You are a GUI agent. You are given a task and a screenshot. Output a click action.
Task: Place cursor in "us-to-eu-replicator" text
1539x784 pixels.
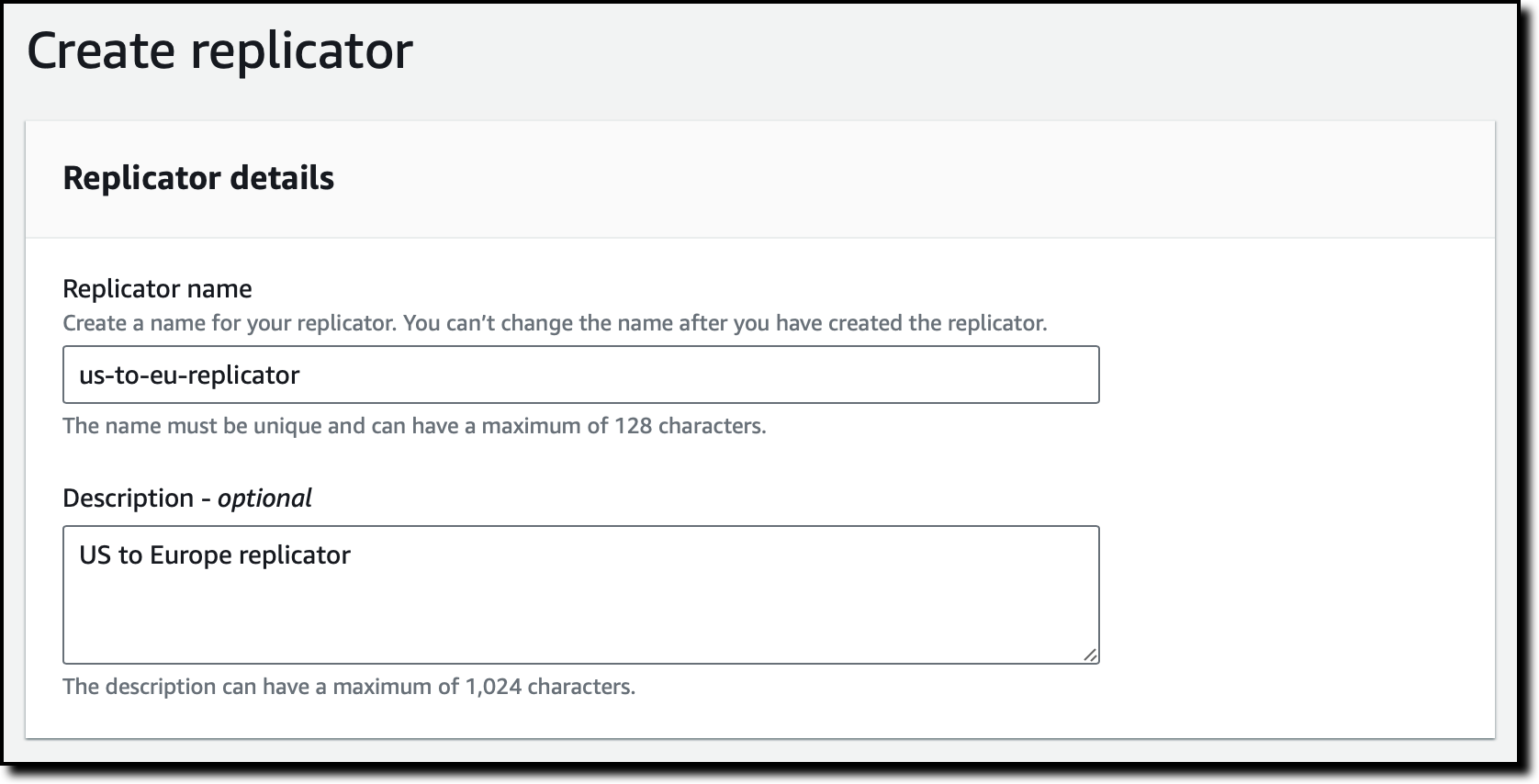(x=189, y=375)
